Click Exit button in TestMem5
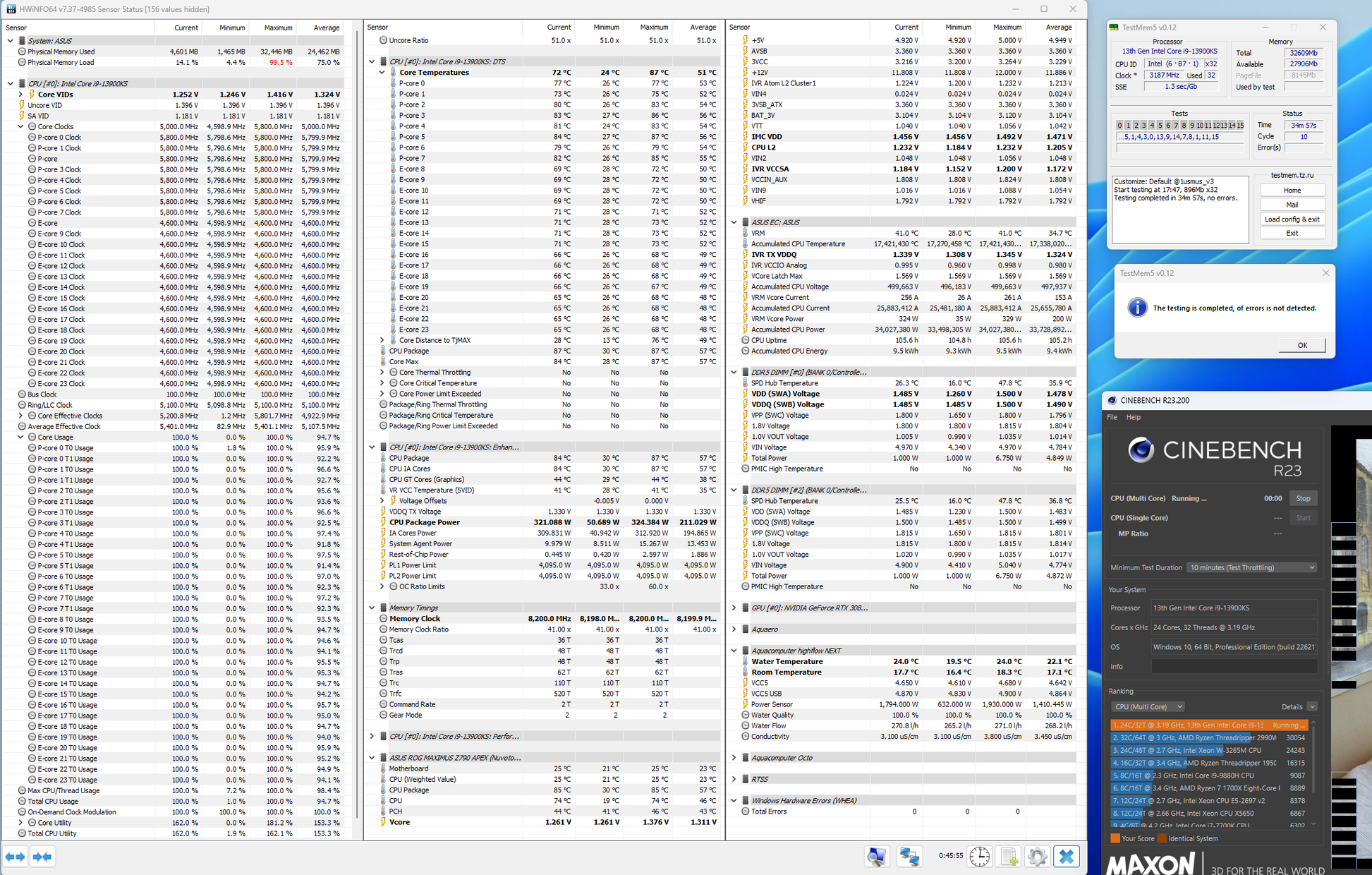1372x875 pixels. 1292,233
